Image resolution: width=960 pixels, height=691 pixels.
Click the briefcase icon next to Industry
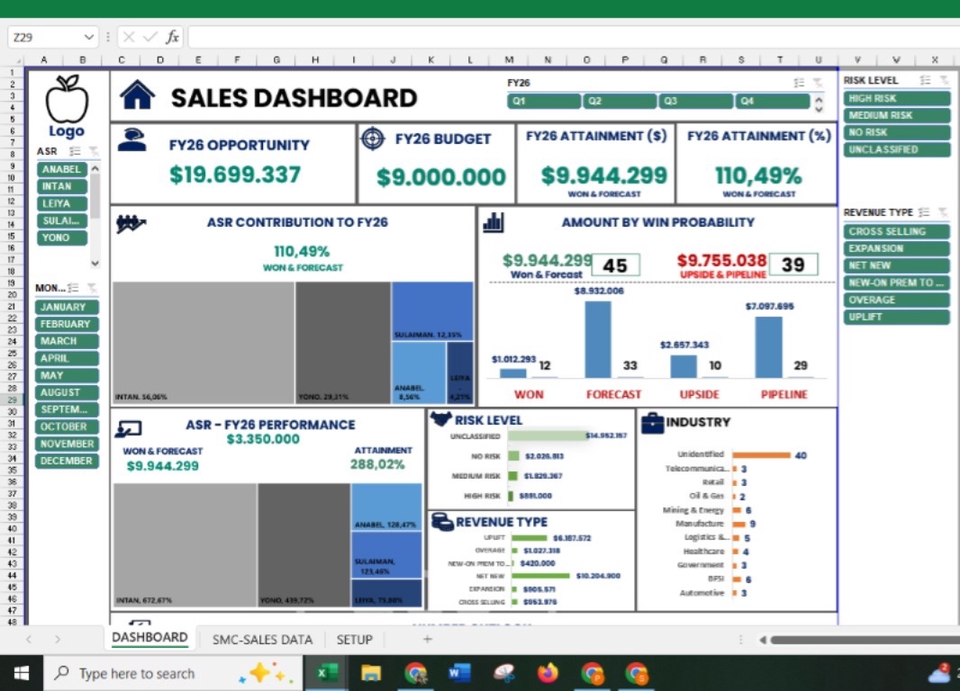[x=652, y=422]
